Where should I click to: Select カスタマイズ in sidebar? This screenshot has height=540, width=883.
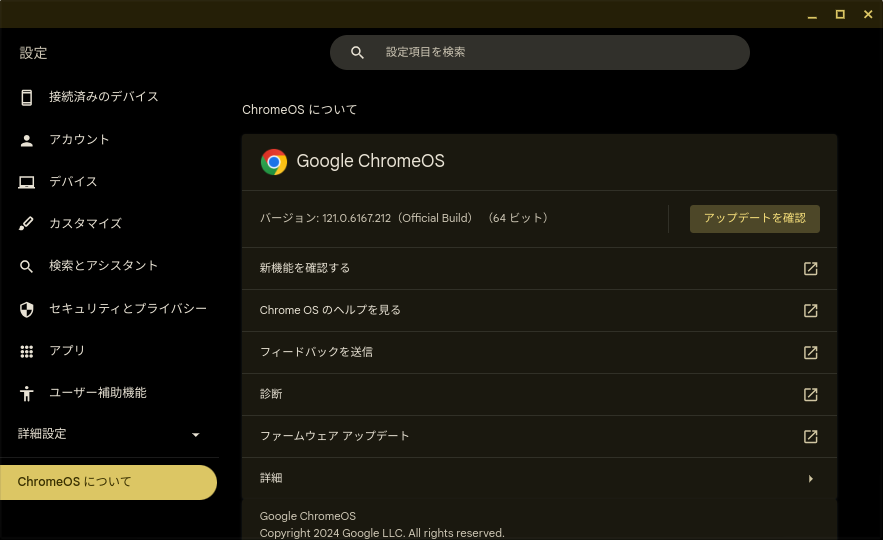click(x=85, y=224)
